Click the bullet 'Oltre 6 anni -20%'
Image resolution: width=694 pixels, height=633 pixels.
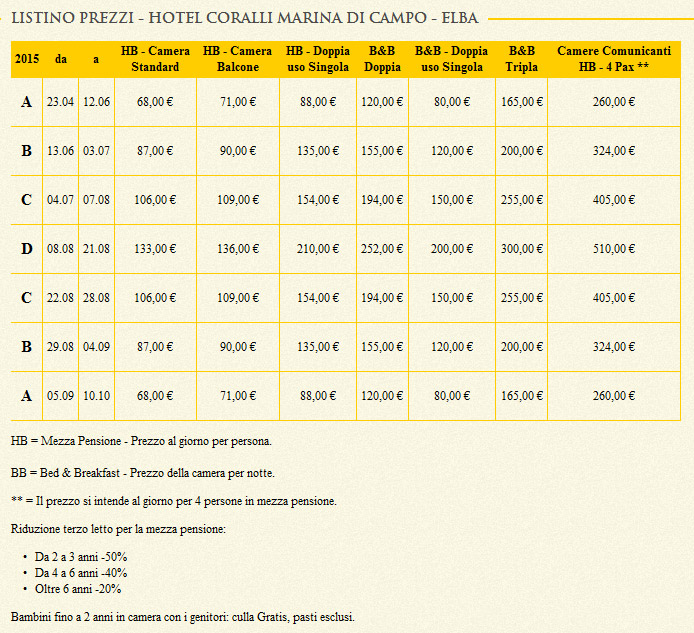tap(78, 589)
